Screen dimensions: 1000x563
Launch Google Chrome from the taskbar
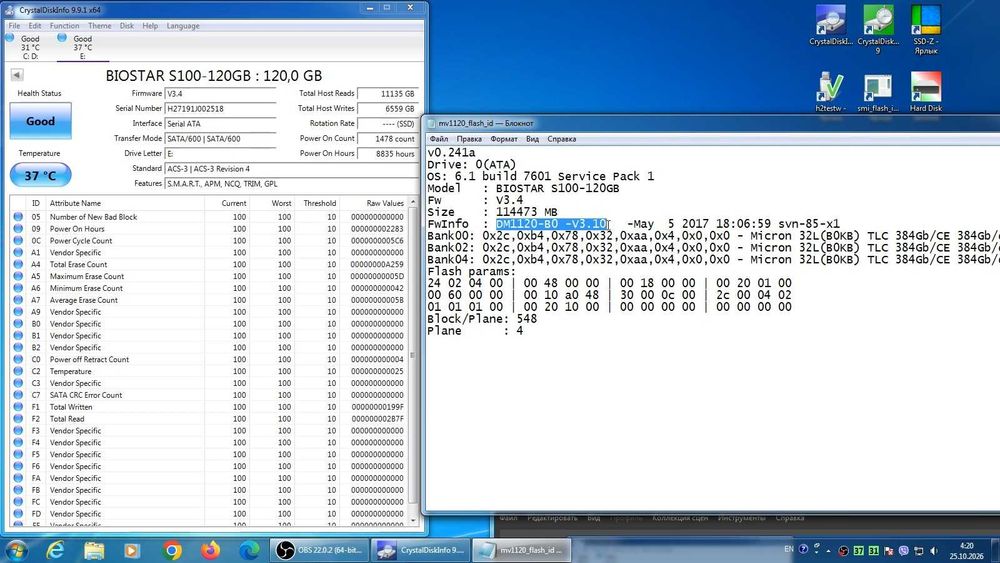(172, 550)
